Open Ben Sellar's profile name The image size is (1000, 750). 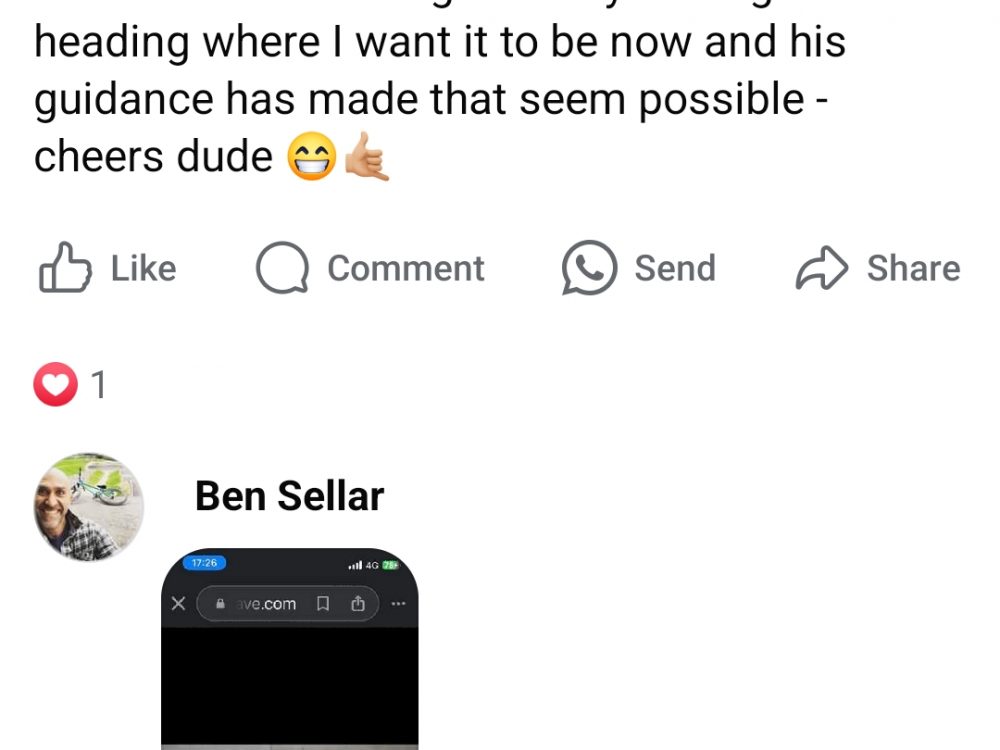pos(289,496)
